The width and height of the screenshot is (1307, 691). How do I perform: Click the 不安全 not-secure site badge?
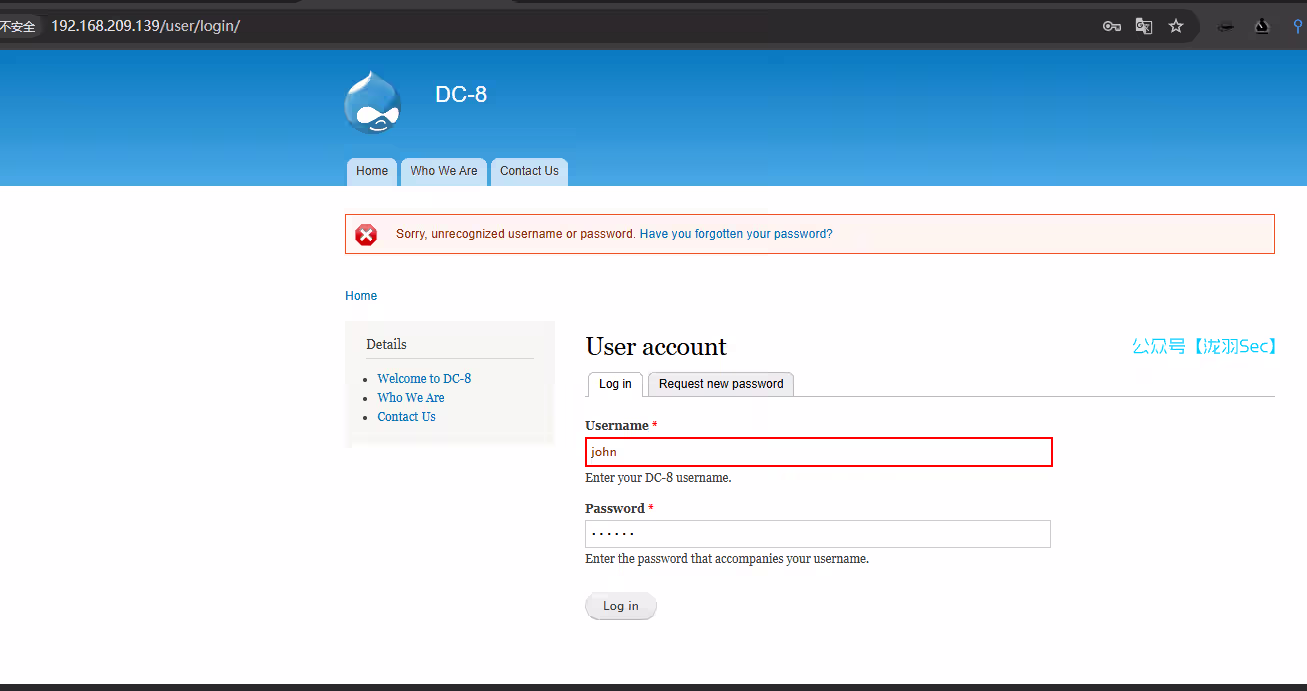coord(17,26)
